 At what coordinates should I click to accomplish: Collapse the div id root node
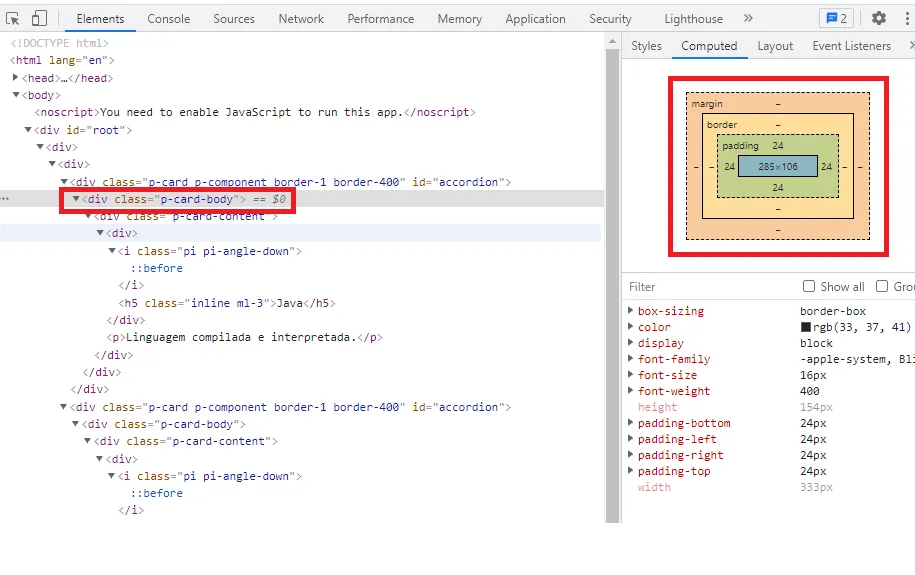pos(27,130)
